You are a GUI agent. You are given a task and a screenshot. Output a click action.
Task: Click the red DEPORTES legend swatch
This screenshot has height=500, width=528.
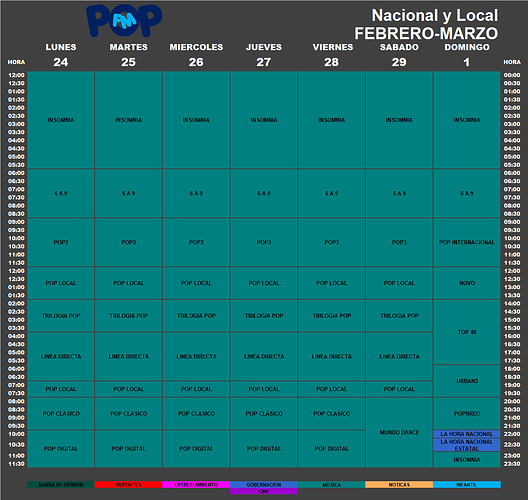(x=128, y=485)
